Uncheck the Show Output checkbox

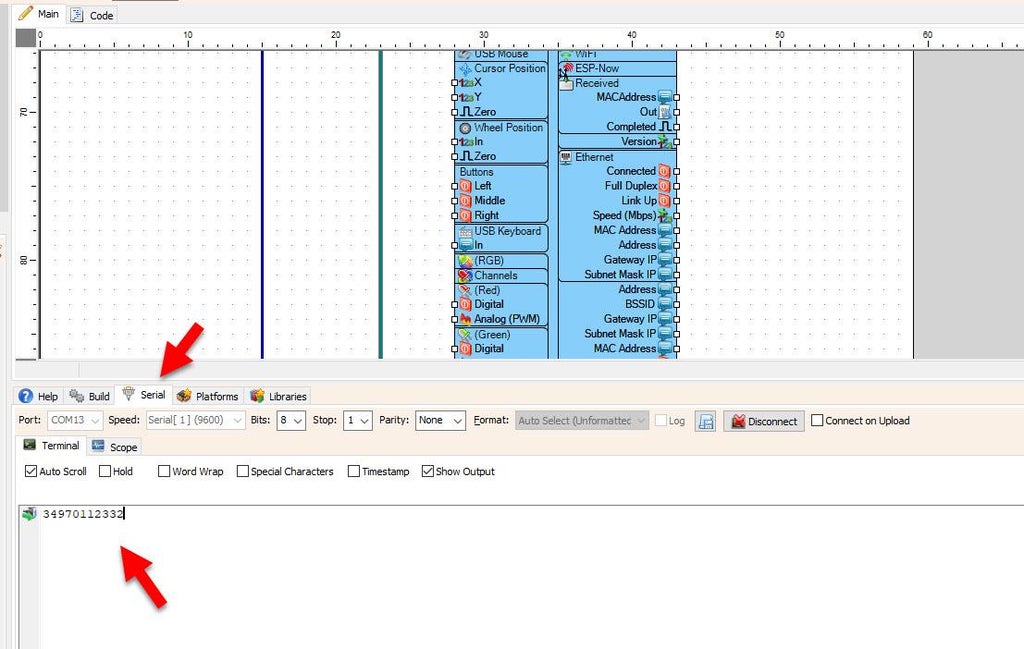(x=428, y=471)
